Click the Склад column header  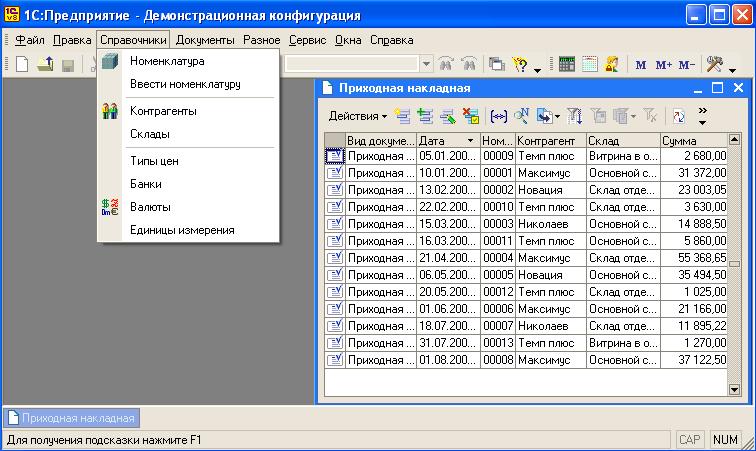point(623,140)
